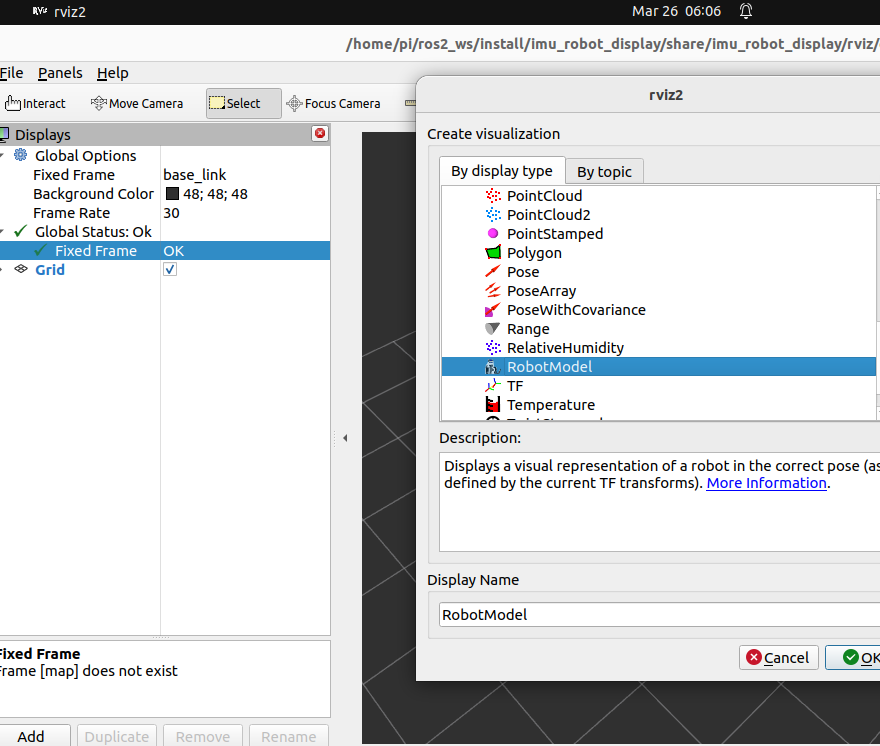Click the Displays panel monitor icon
Image resolution: width=880 pixels, height=746 pixels.
coord(4,134)
